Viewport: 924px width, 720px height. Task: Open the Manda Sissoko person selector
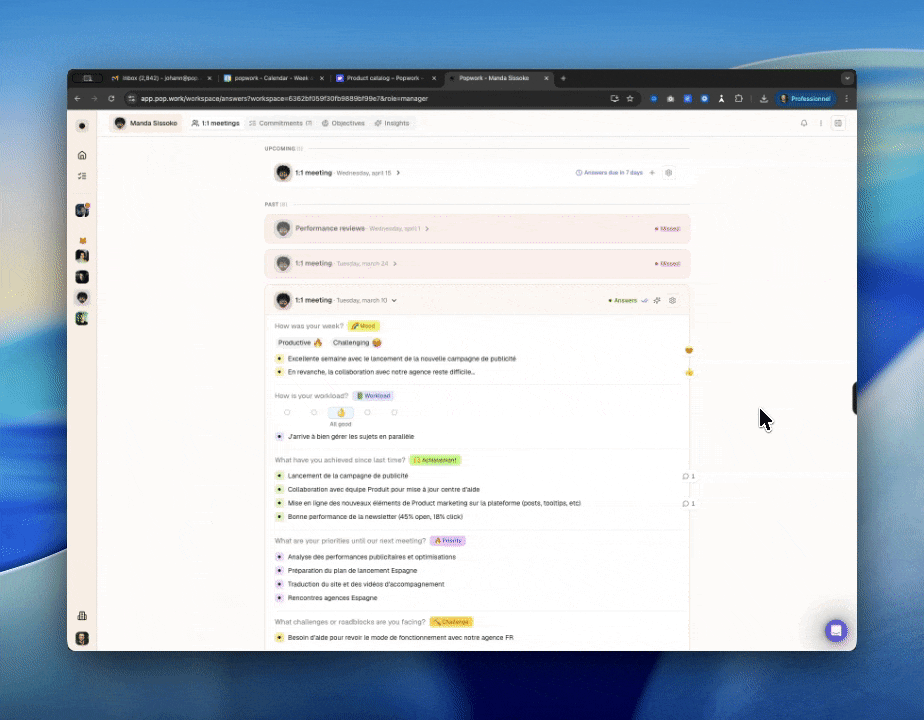[x=146, y=123]
